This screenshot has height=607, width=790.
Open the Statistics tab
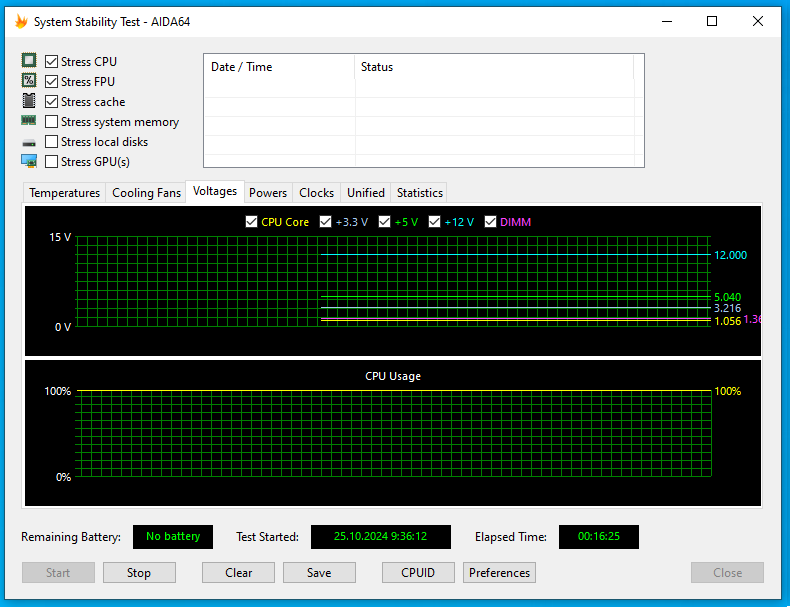(419, 193)
